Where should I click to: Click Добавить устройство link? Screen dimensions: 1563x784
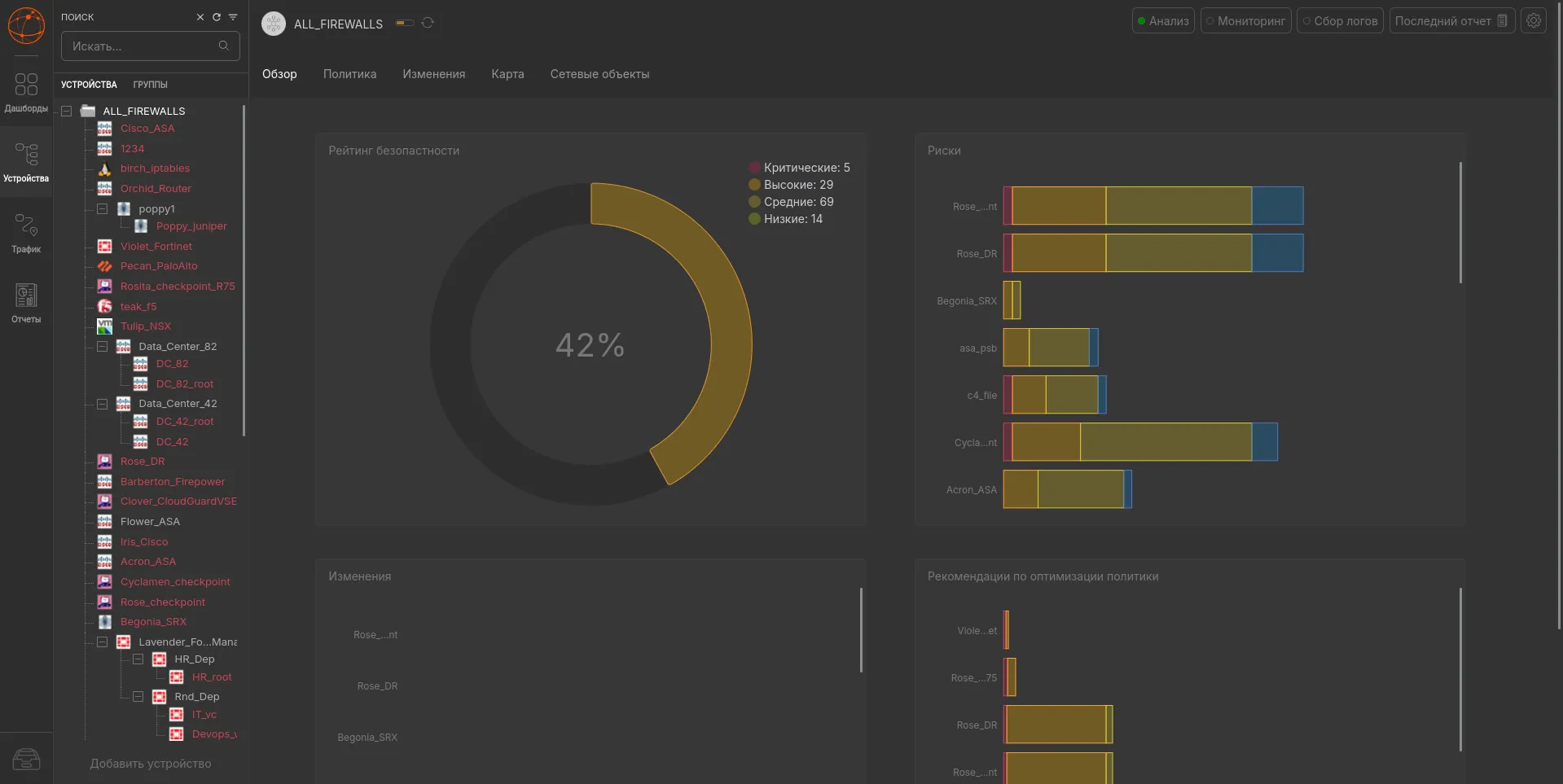click(151, 764)
